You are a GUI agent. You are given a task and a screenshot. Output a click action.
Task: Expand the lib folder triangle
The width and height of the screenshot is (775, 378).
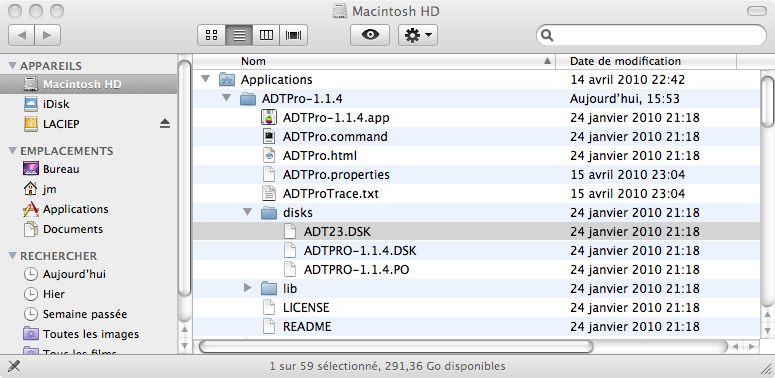click(248, 288)
